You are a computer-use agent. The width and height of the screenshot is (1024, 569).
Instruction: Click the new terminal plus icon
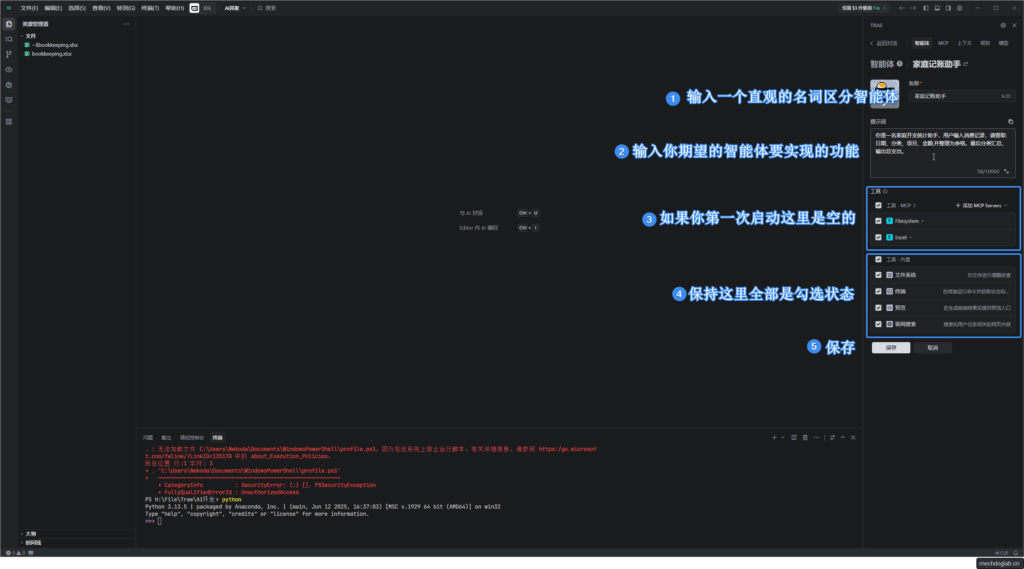pyautogui.click(x=773, y=437)
